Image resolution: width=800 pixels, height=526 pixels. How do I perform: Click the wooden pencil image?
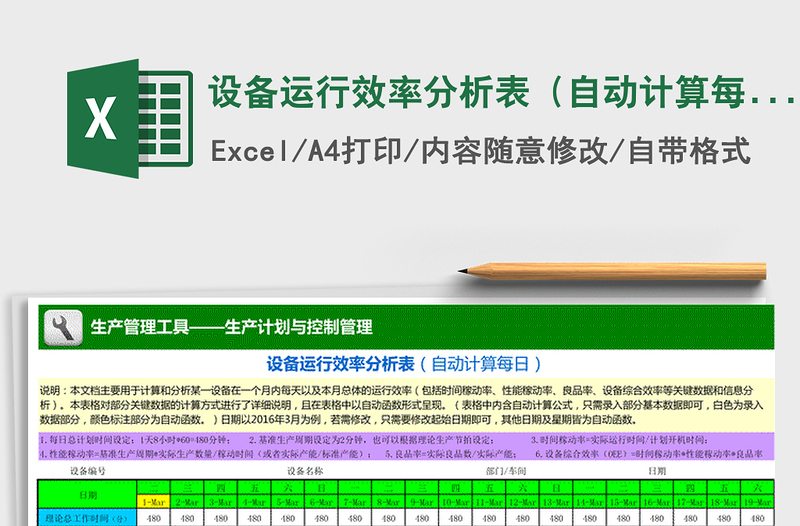(612, 271)
